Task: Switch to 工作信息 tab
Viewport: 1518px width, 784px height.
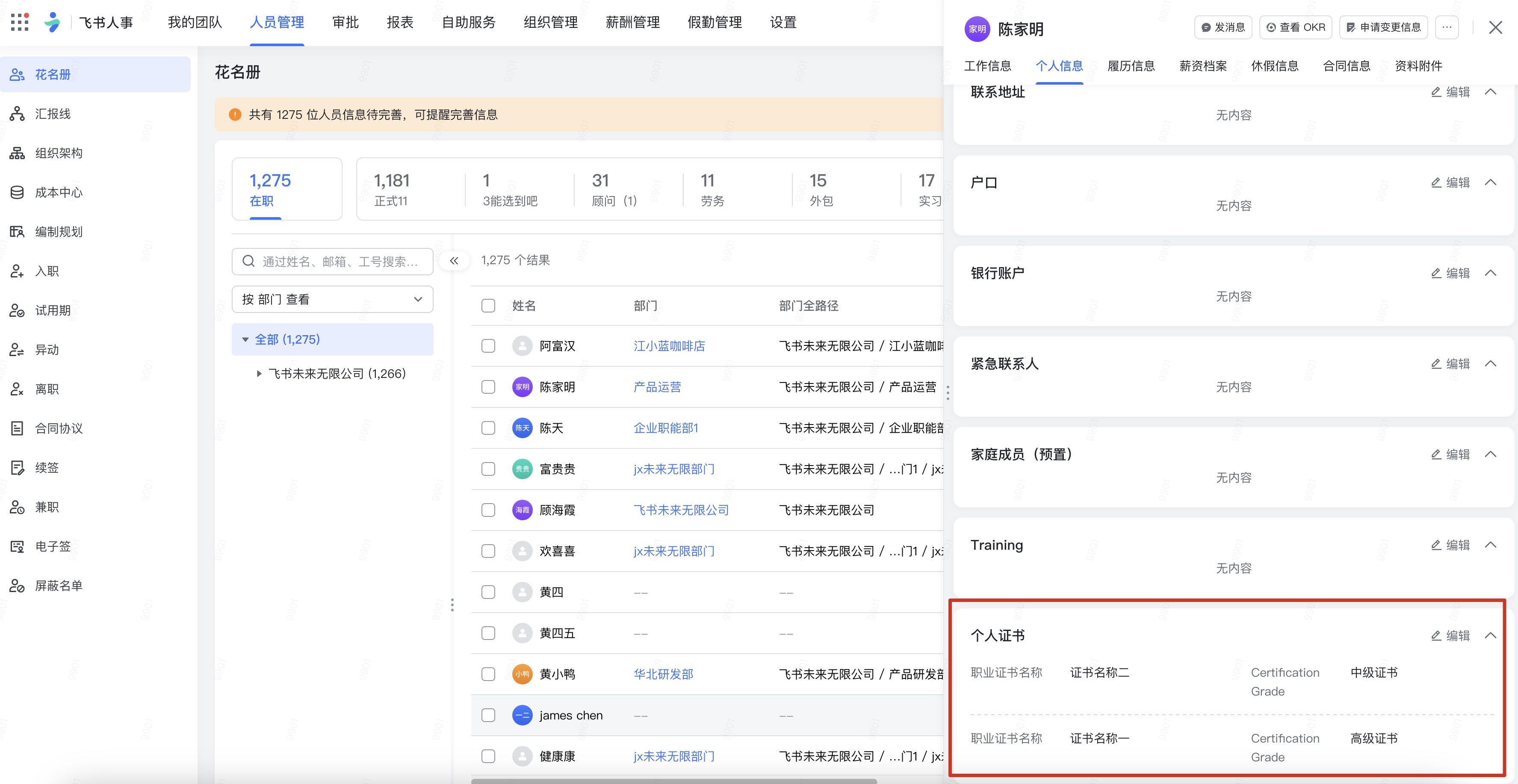Action: tap(988, 66)
